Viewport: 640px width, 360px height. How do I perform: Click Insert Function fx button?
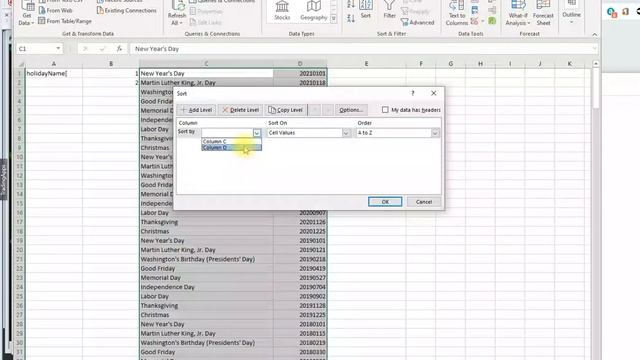coord(119,49)
